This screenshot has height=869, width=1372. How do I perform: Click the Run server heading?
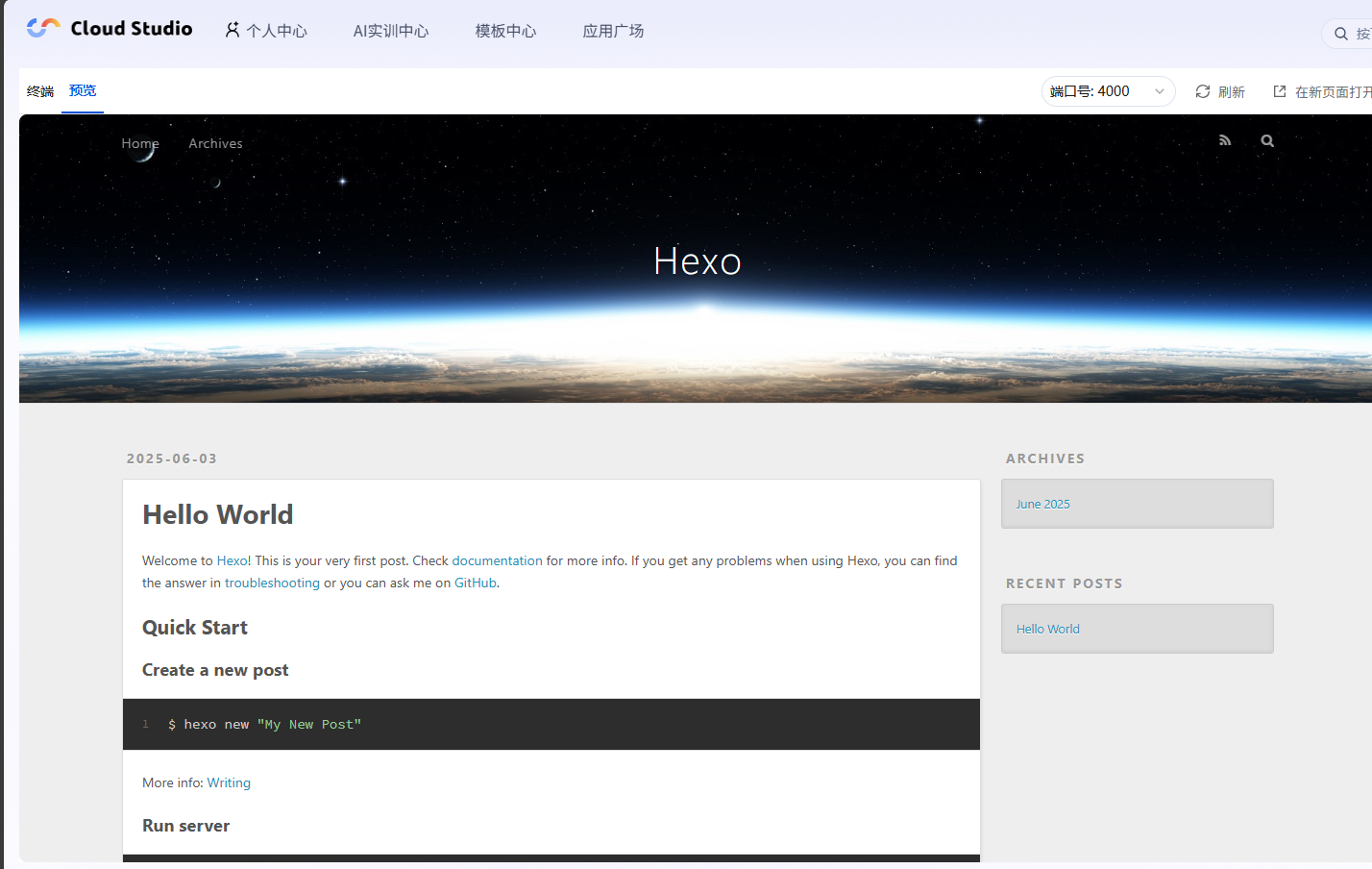pyautogui.click(x=185, y=826)
